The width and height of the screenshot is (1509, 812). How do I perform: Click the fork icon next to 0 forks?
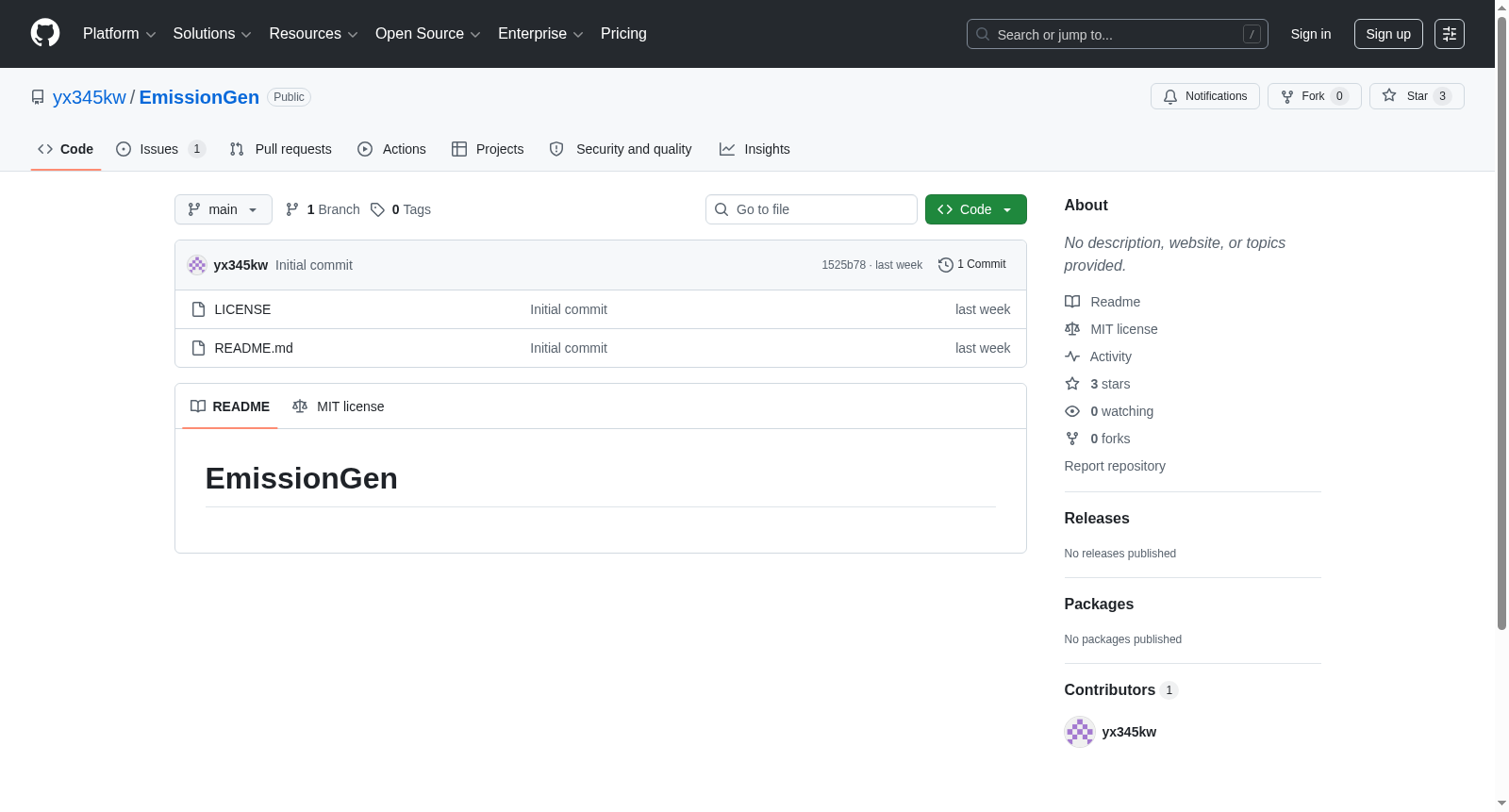click(1072, 439)
